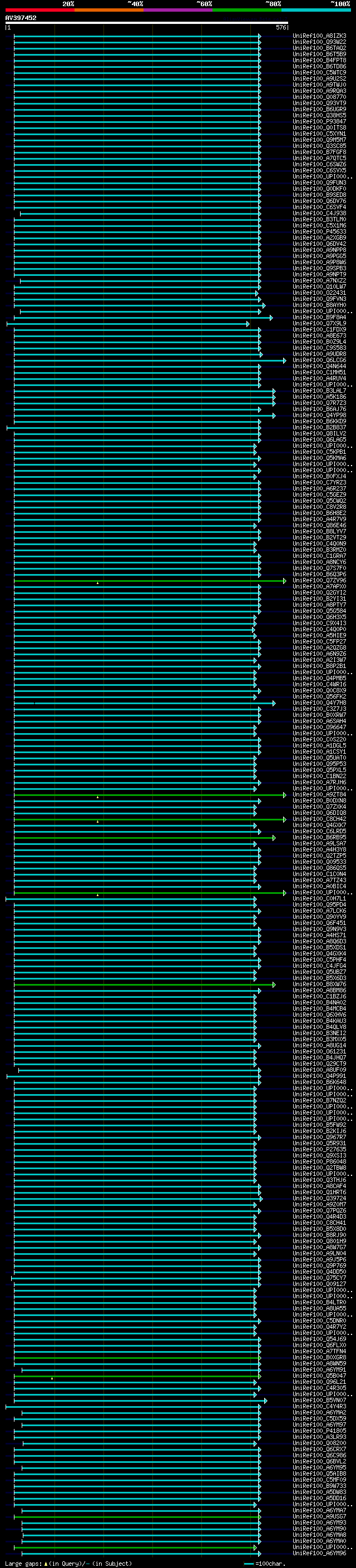
Task: Select hit UniRef100_B9SED8
Action: pyautogui.click(x=319, y=195)
